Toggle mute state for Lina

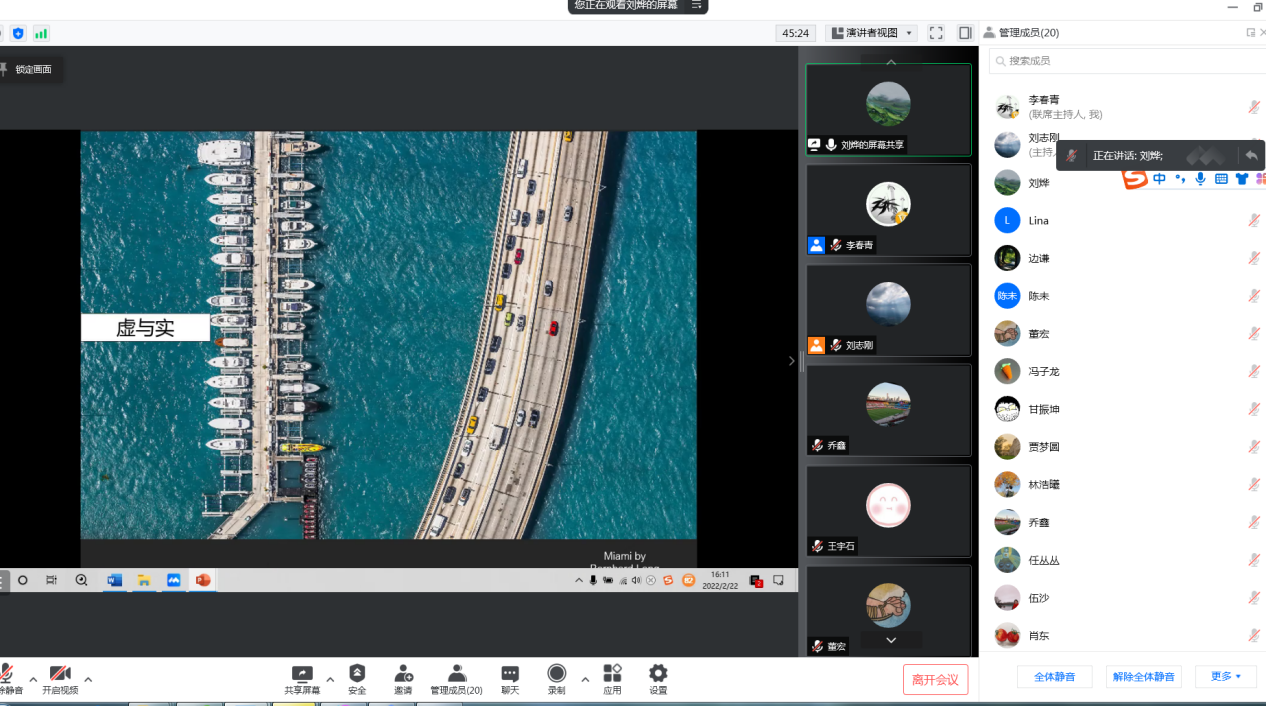tap(1253, 221)
